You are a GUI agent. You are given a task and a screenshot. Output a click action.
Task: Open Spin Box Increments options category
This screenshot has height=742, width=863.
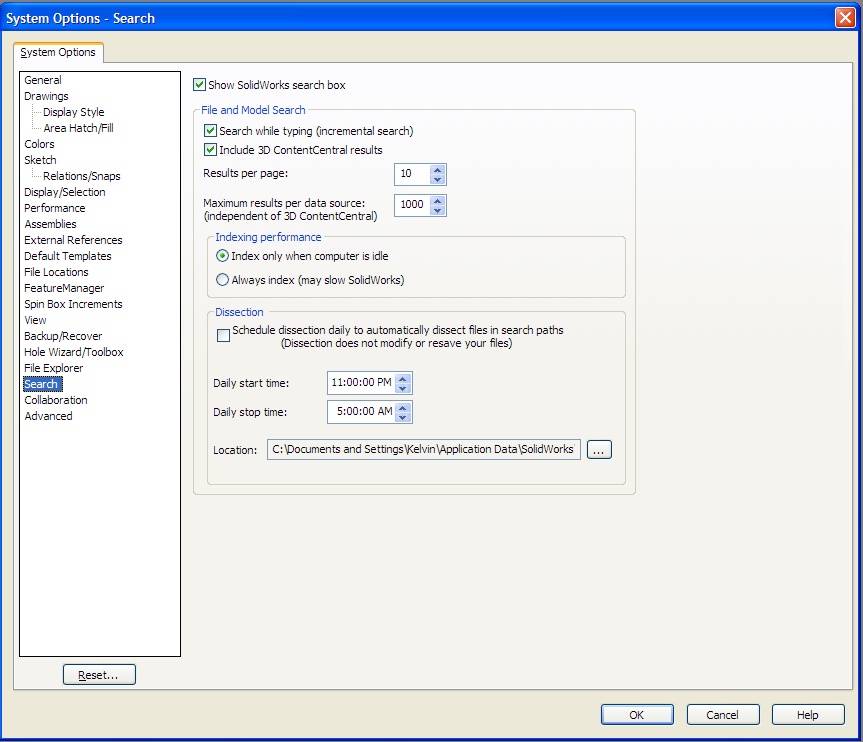click(x=73, y=304)
